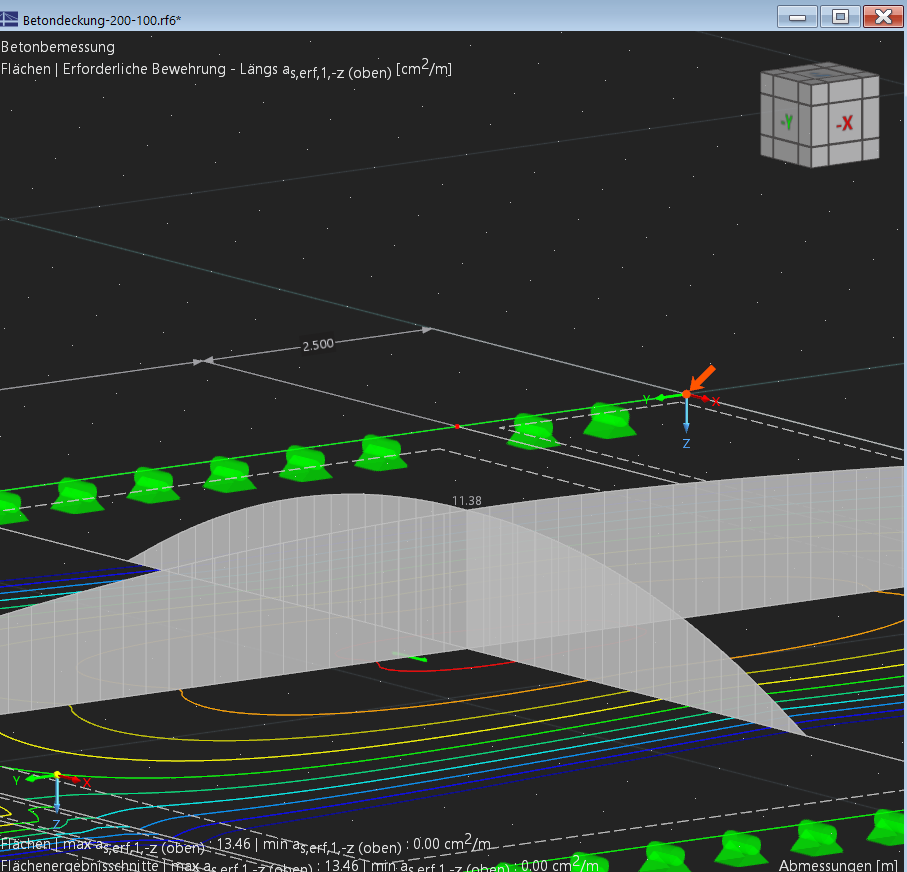Viewport: 907px width, 872px height.
Task: Click the green support nearest the orange node
Action: tap(608, 420)
